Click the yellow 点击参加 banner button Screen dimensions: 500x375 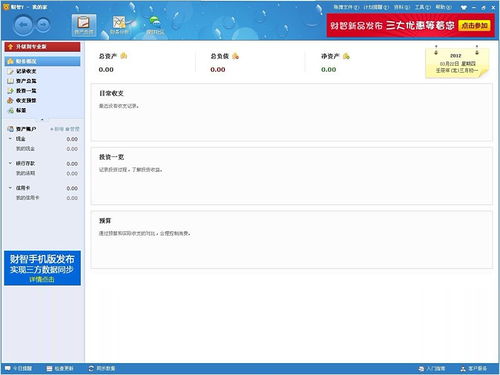(474, 25)
